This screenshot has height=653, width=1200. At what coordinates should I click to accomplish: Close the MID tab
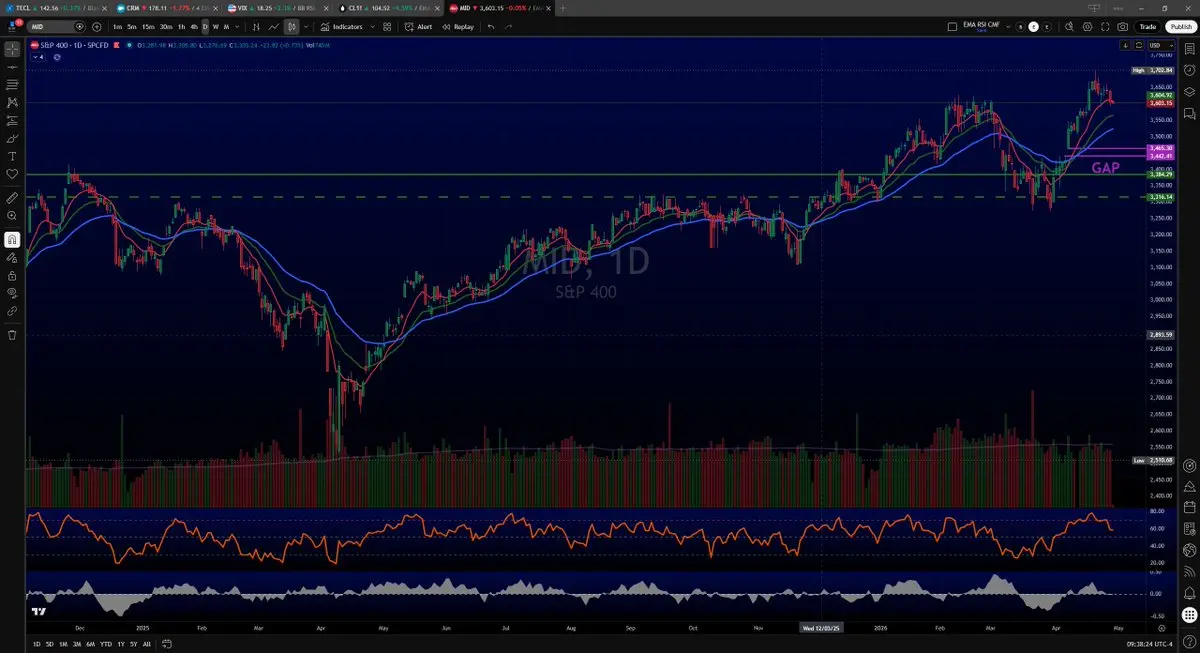(550, 7)
